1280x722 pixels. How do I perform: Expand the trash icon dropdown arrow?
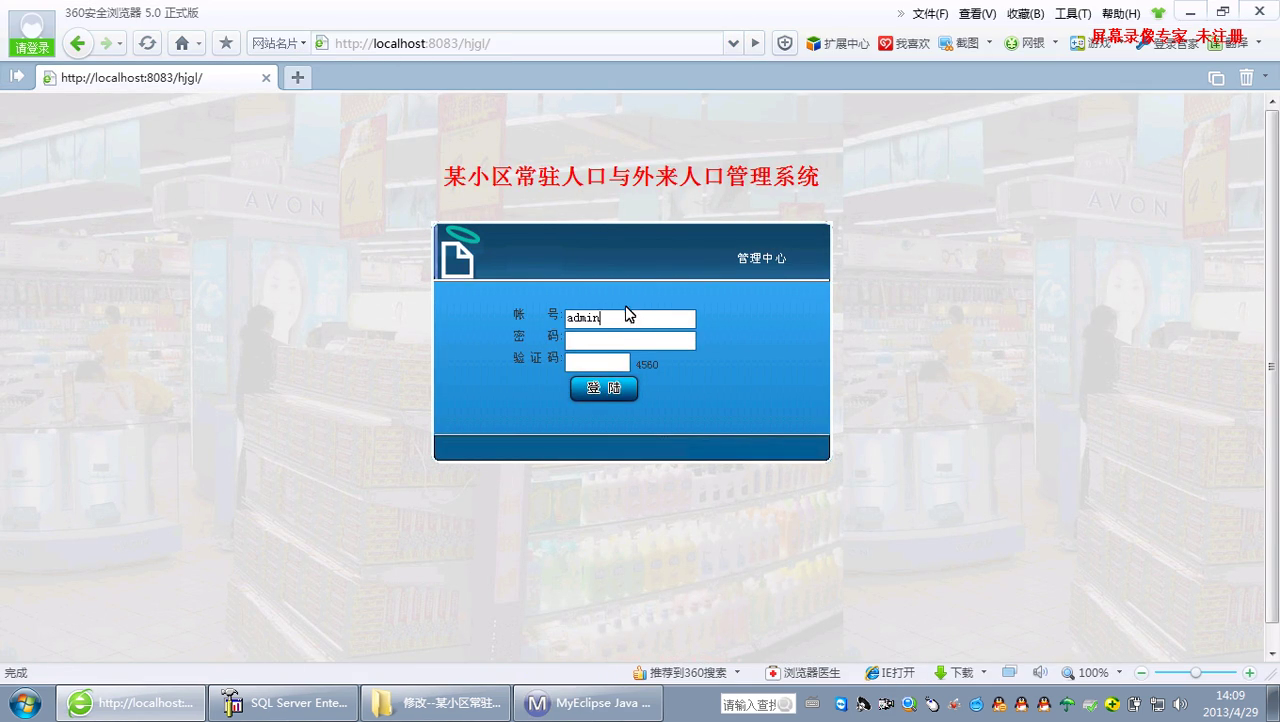coord(1265,76)
